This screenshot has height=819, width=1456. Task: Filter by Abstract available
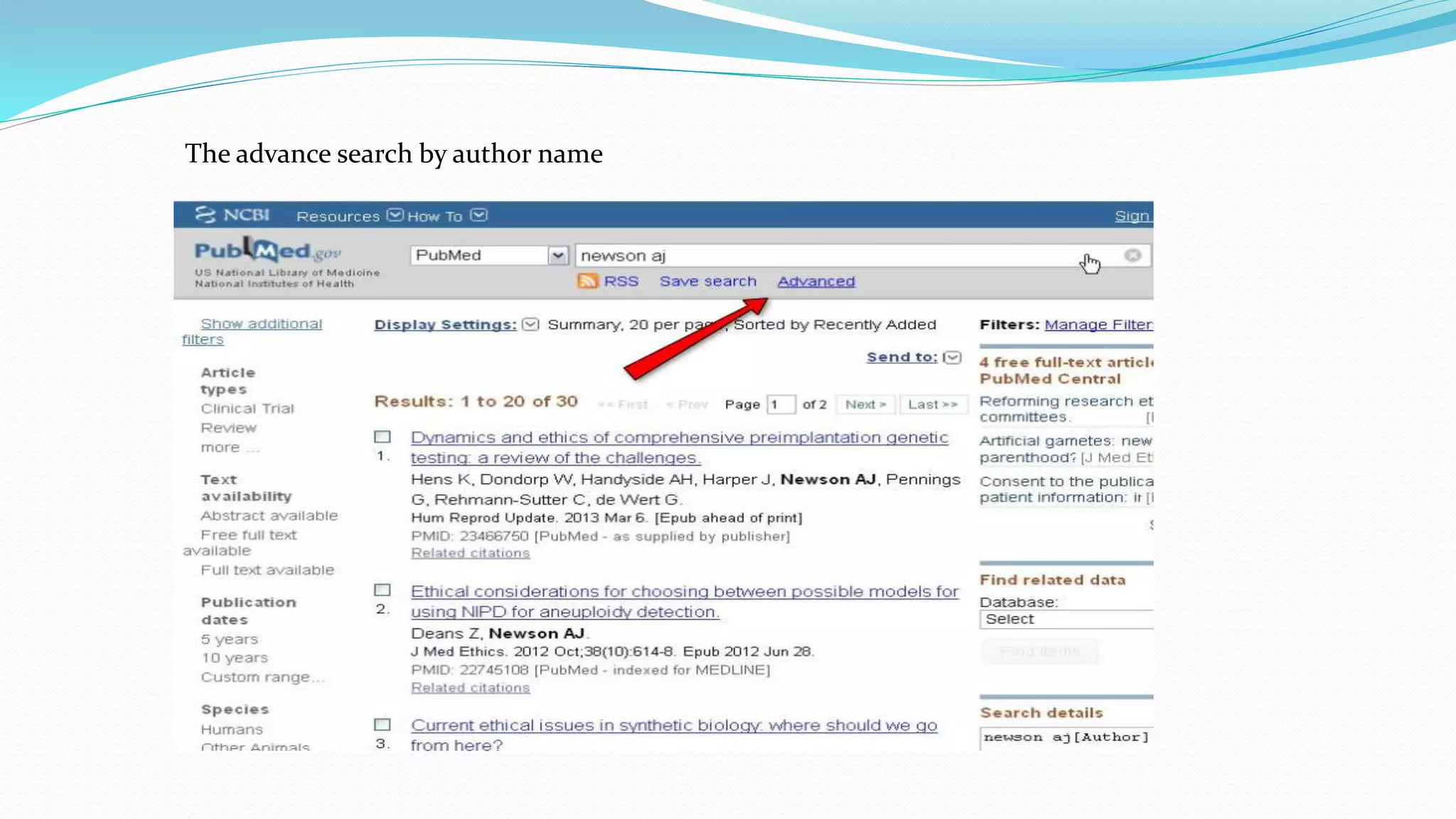click(x=269, y=515)
